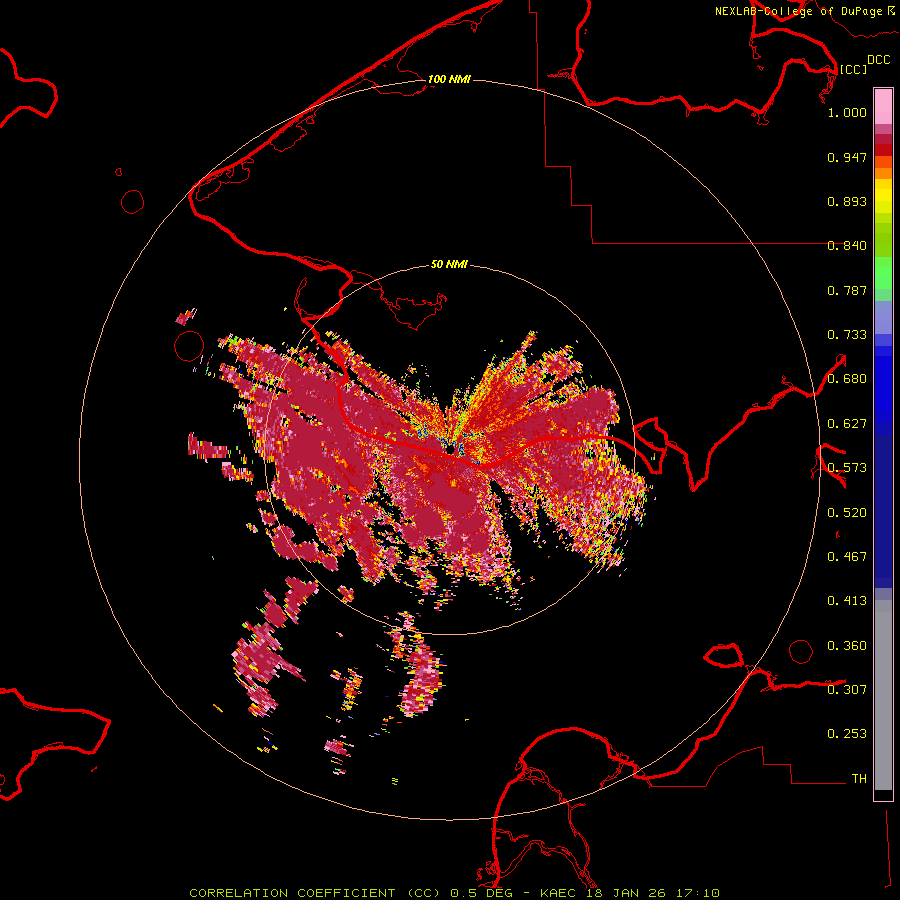Pick the orange band in color scale
The height and width of the screenshot is (900, 900).
click(883, 173)
